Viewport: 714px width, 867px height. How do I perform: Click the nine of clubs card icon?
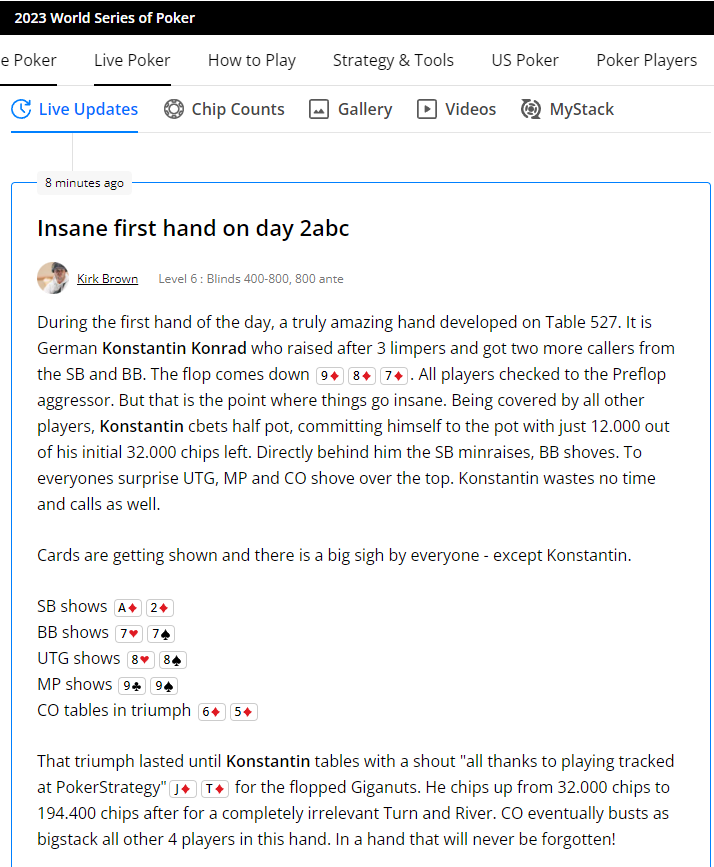pos(132,686)
